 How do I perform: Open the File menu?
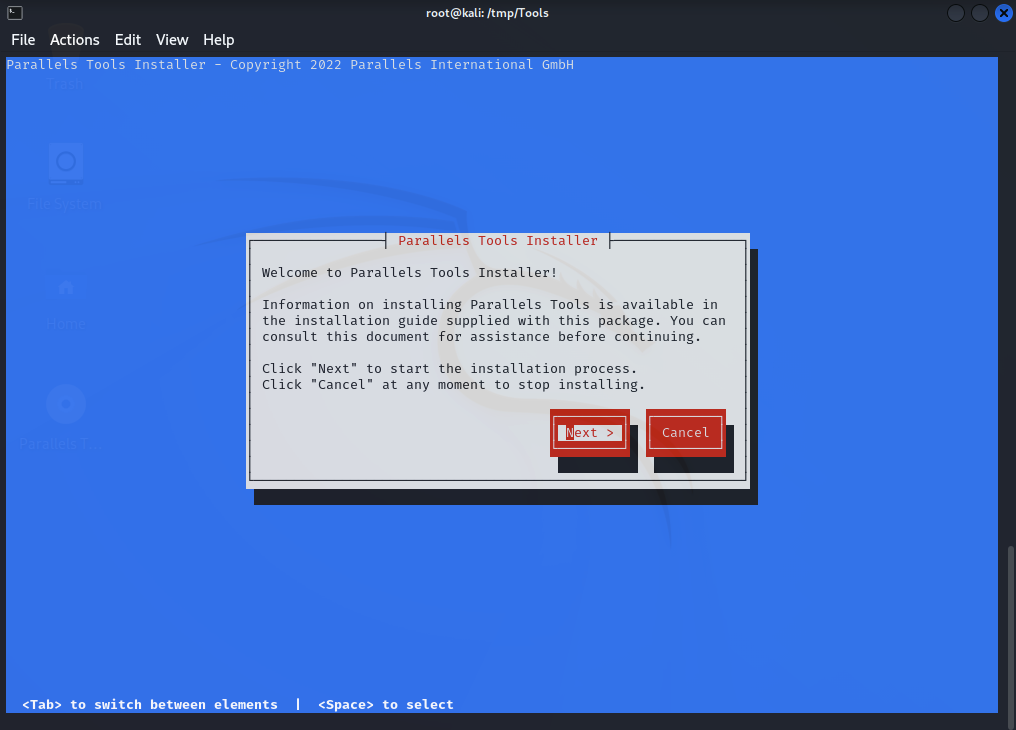click(23, 40)
